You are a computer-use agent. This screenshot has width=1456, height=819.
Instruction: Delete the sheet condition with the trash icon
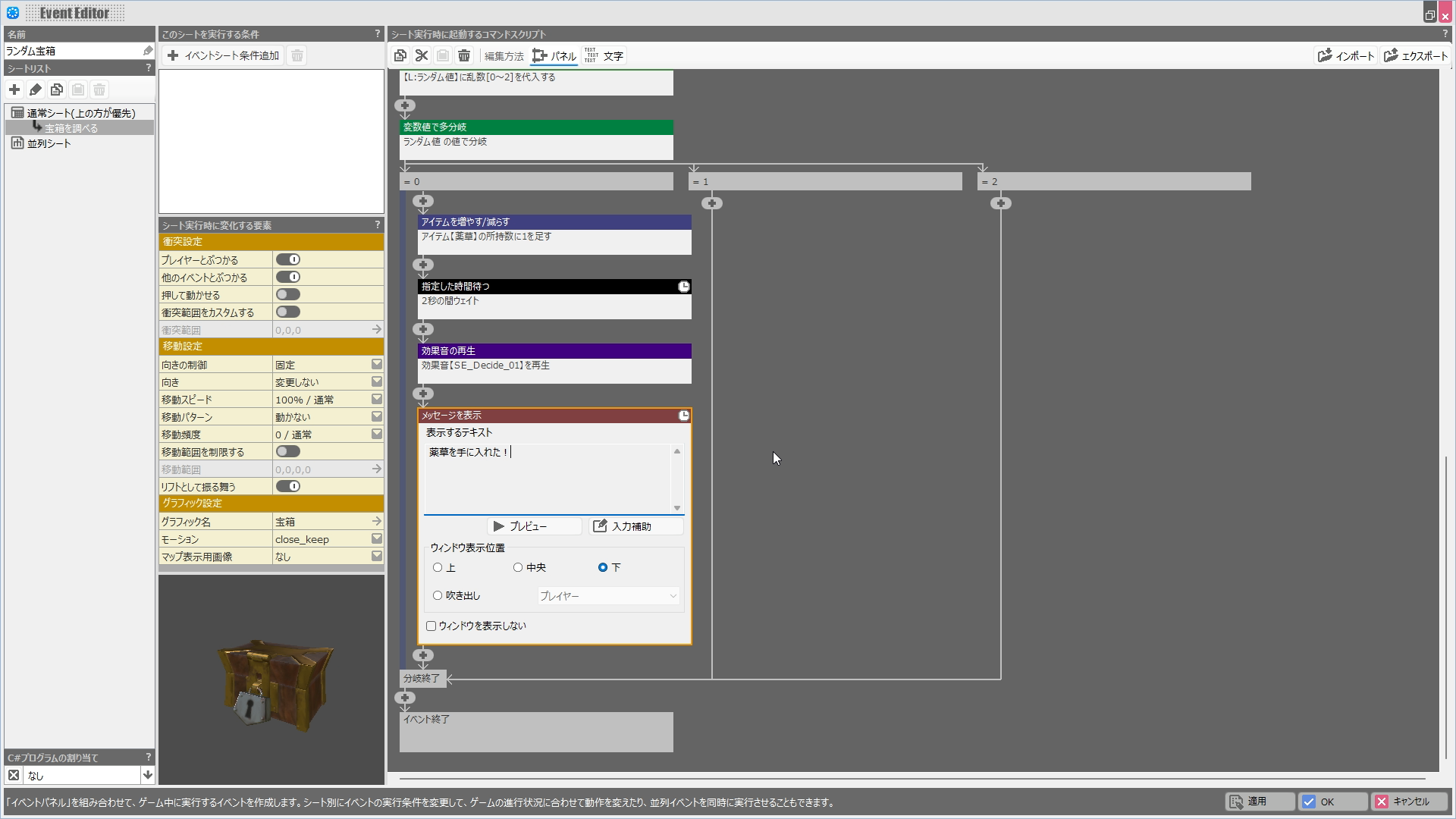(297, 55)
